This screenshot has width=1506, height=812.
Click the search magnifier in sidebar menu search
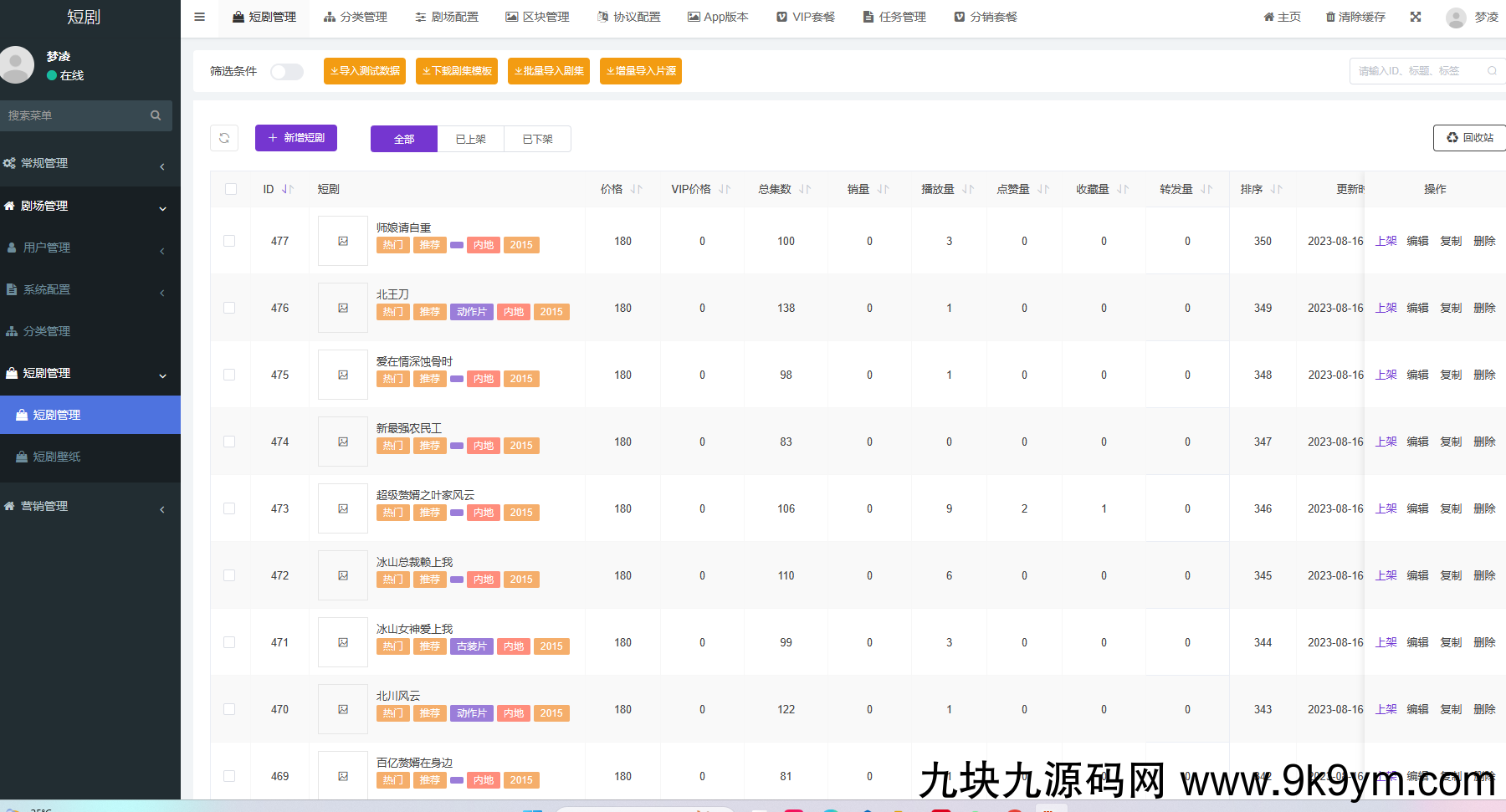(156, 115)
